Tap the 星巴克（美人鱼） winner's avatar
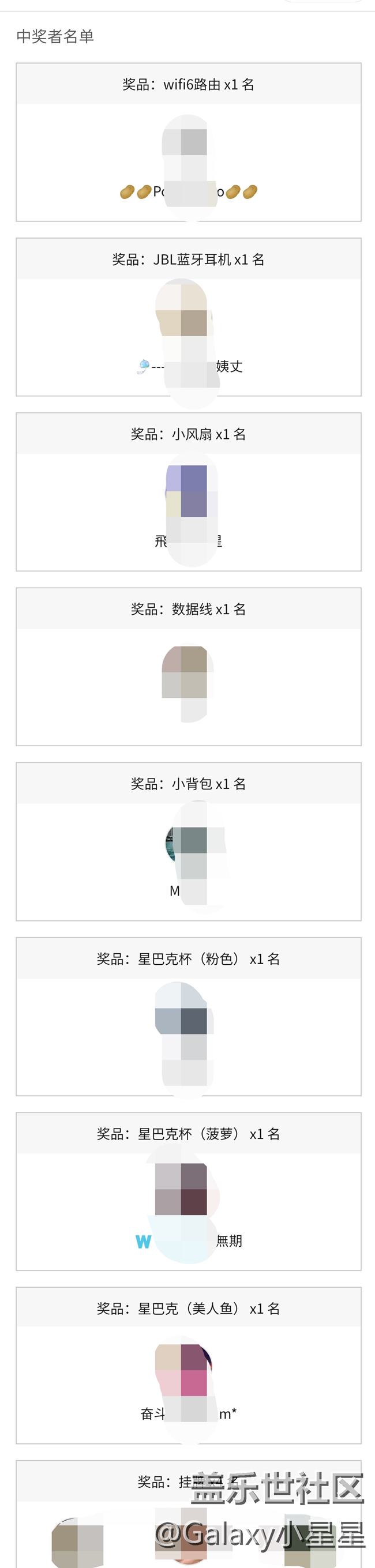The image size is (375, 1568). pos(187,1370)
